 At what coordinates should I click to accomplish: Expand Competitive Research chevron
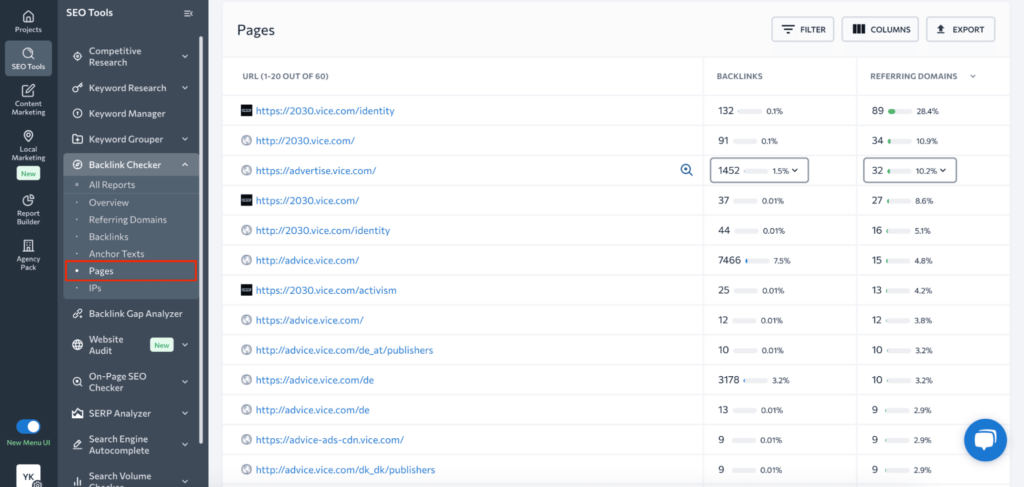(185, 57)
